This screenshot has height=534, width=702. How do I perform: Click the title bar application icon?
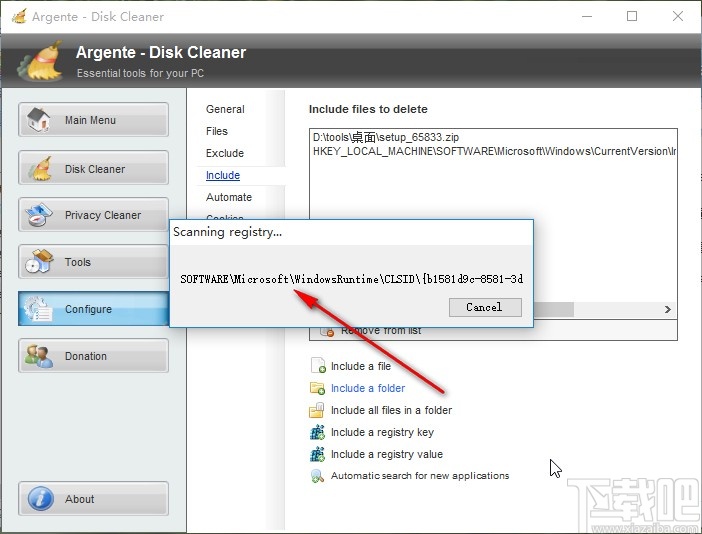click(x=19, y=16)
